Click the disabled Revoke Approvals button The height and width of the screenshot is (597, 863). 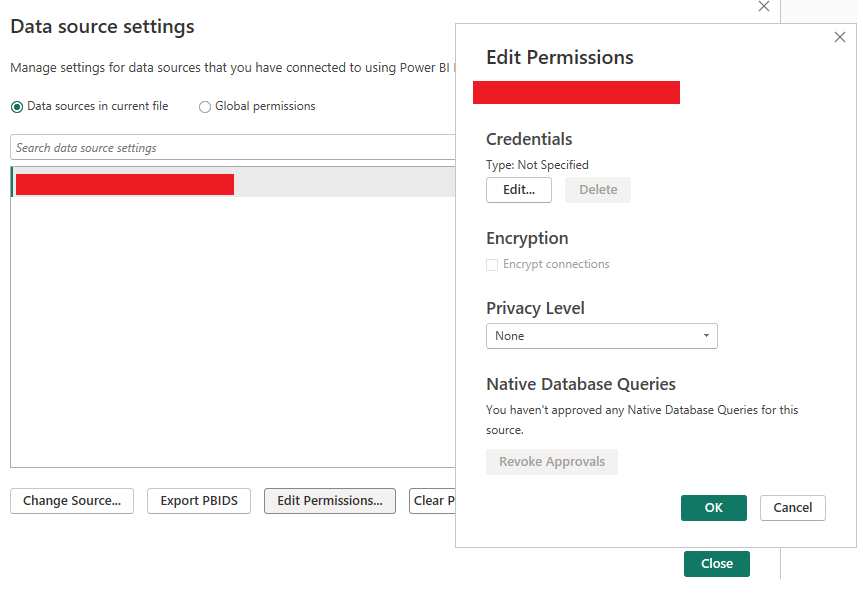(552, 462)
